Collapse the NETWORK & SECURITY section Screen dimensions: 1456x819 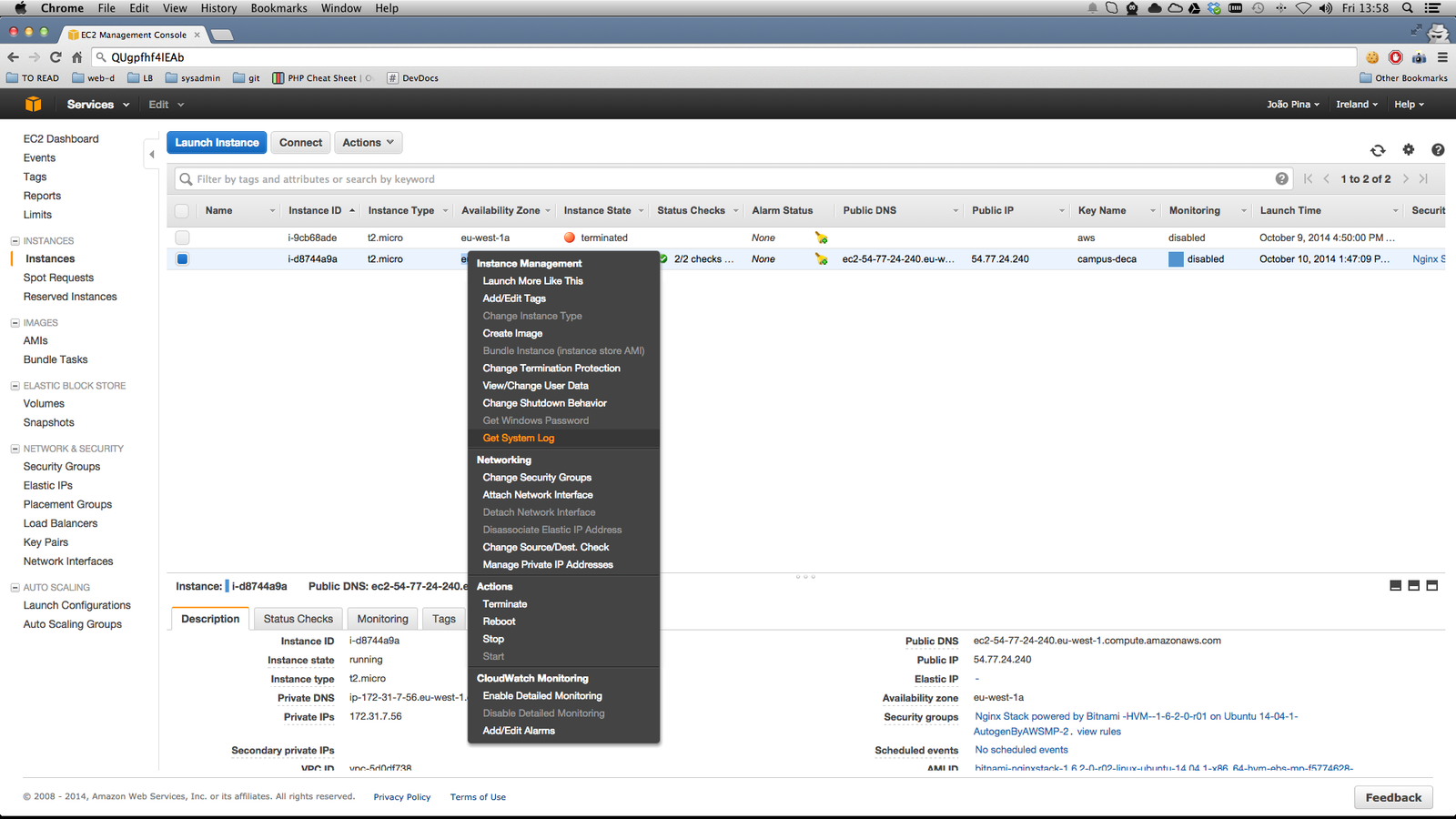[x=15, y=449]
